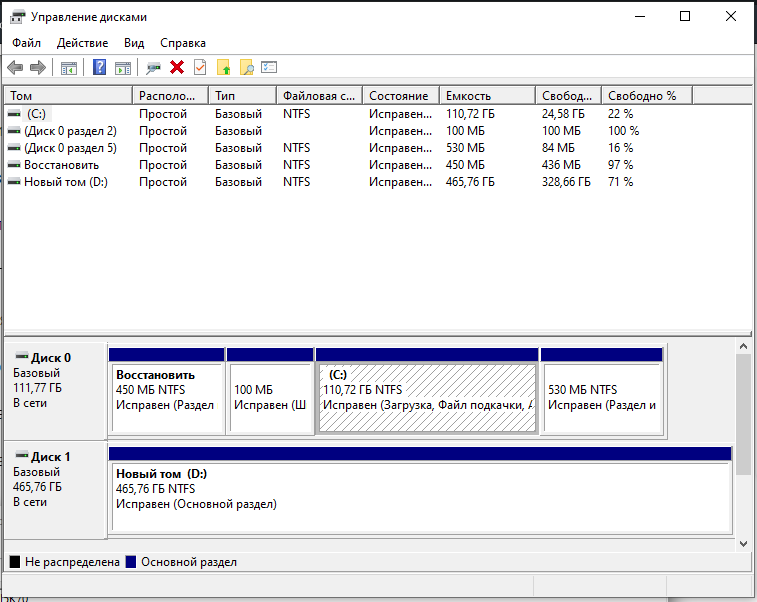Click disk icon beside (C:) volume row
This screenshot has width=757, height=602.
(x=14, y=114)
